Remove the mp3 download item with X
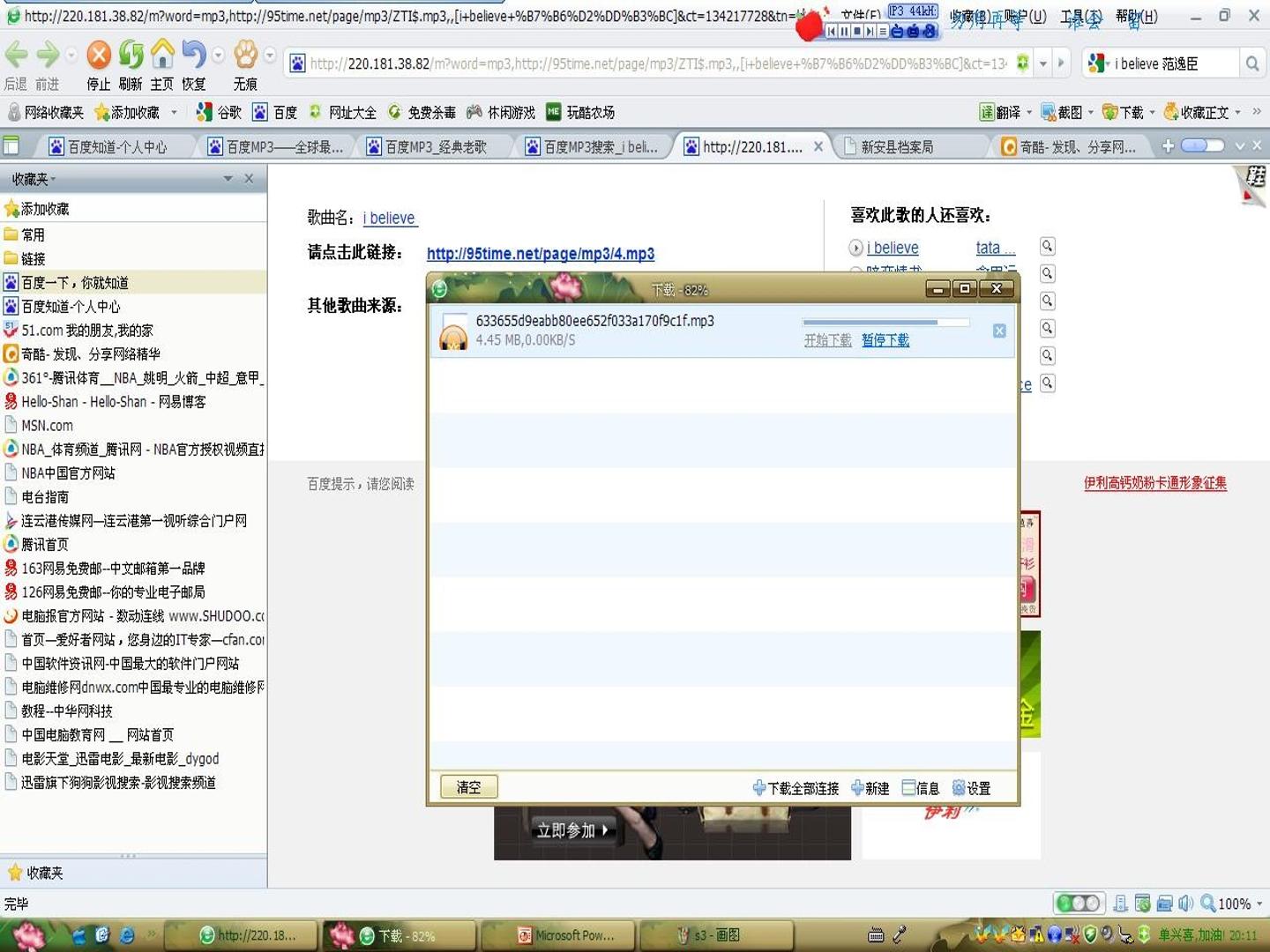The width and height of the screenshot is (1270, 952). click(999, 331)
